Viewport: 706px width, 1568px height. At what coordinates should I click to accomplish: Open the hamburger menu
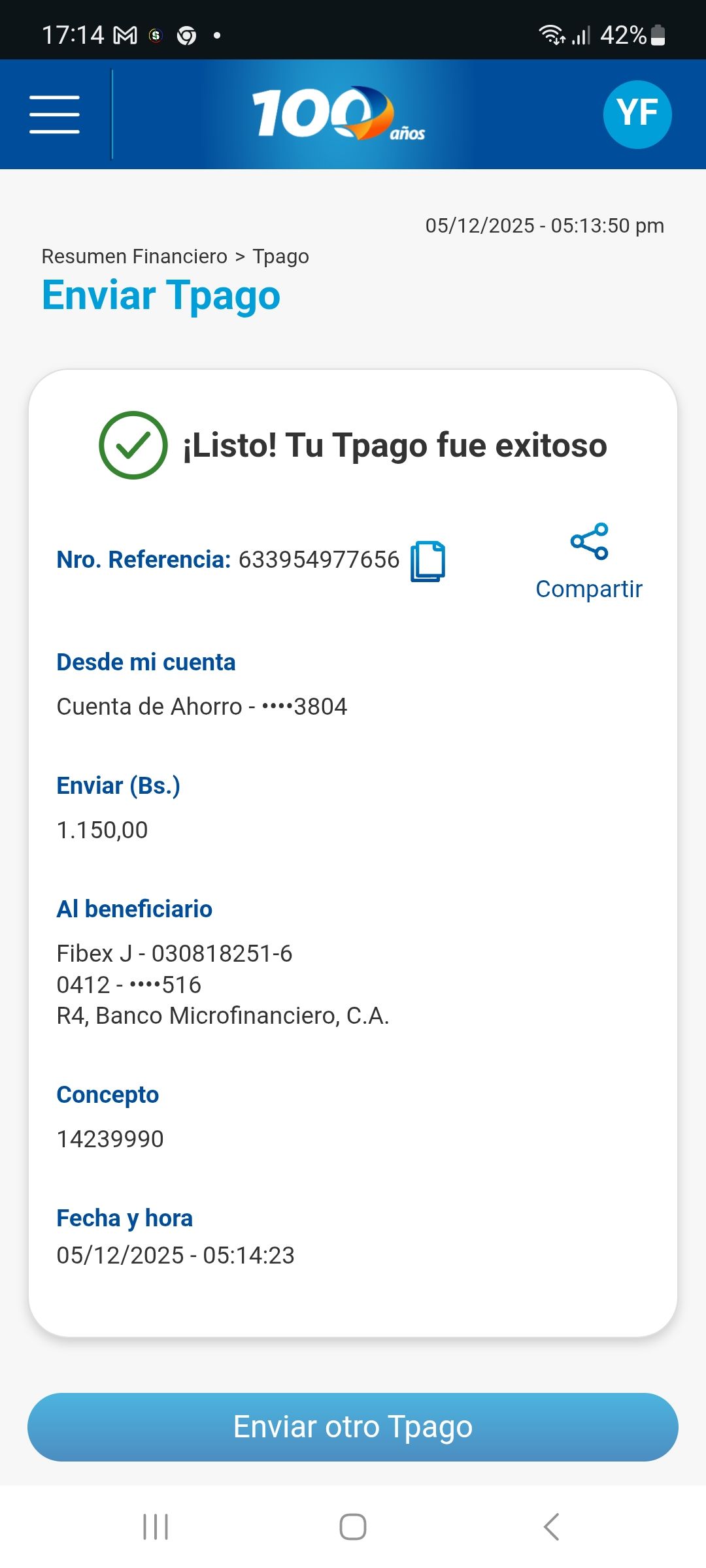(54, 114)
